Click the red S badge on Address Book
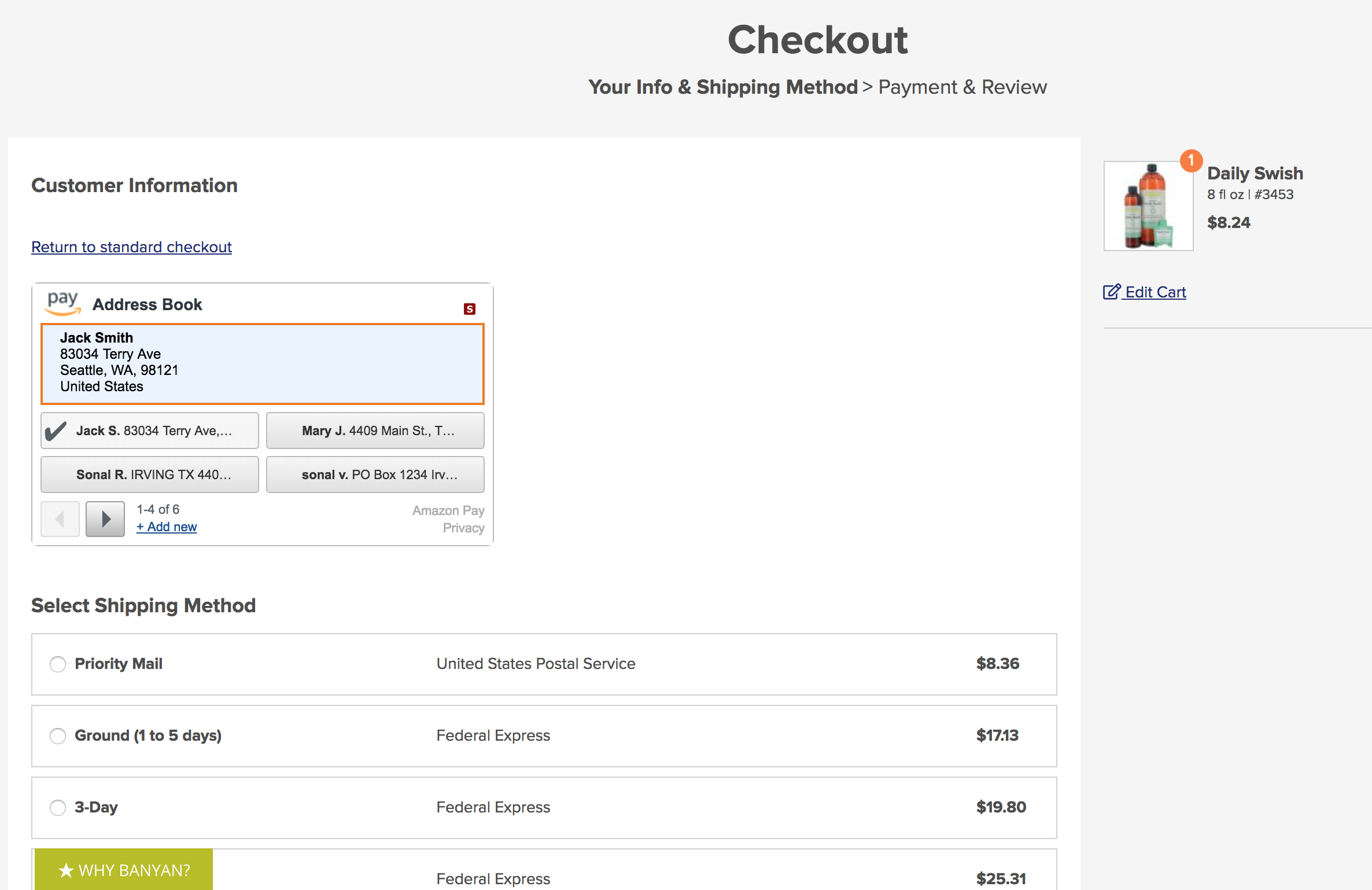Screen dimensions: 1372x890 tap(470, 308)
